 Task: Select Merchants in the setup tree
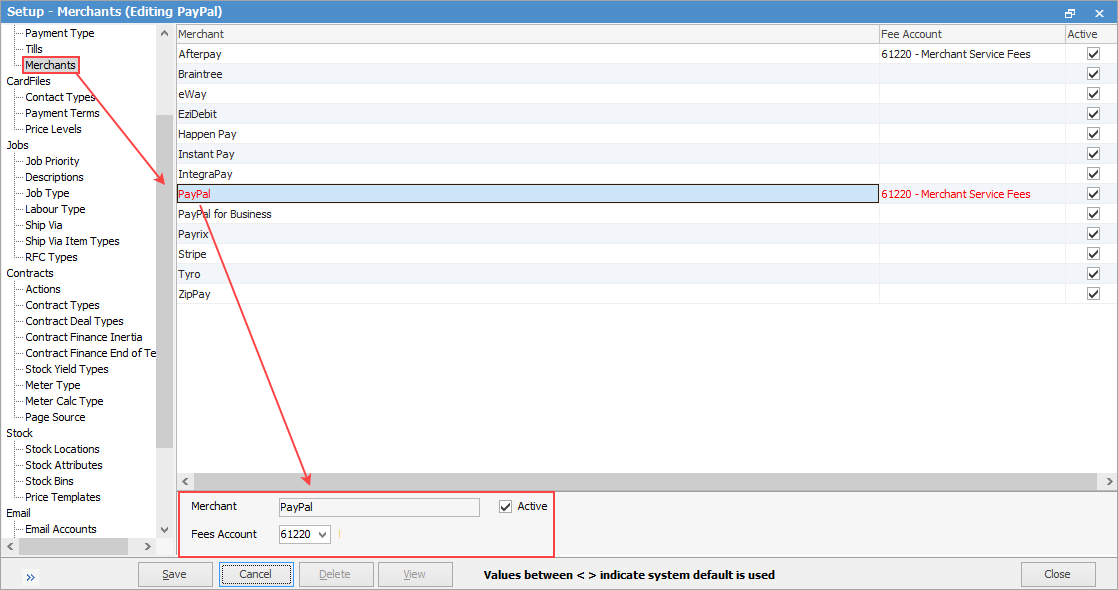50,65
